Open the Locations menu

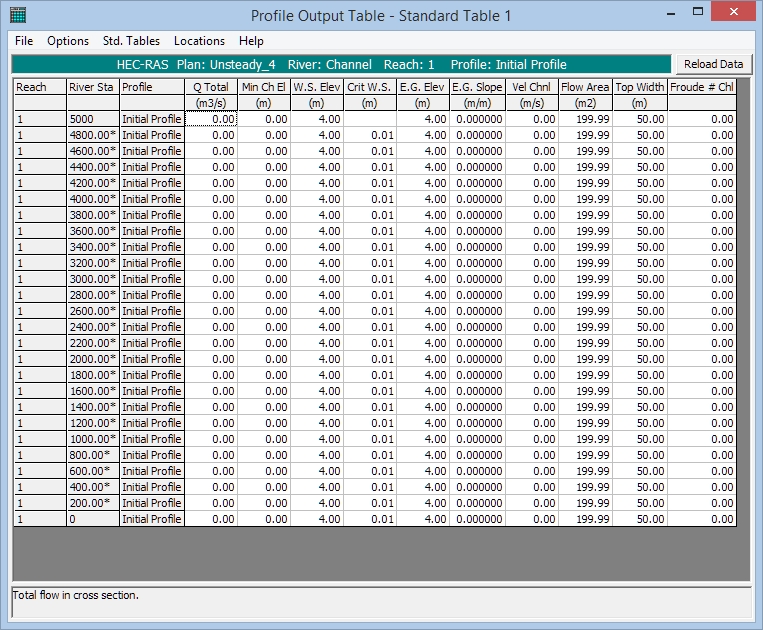[200, 41]
